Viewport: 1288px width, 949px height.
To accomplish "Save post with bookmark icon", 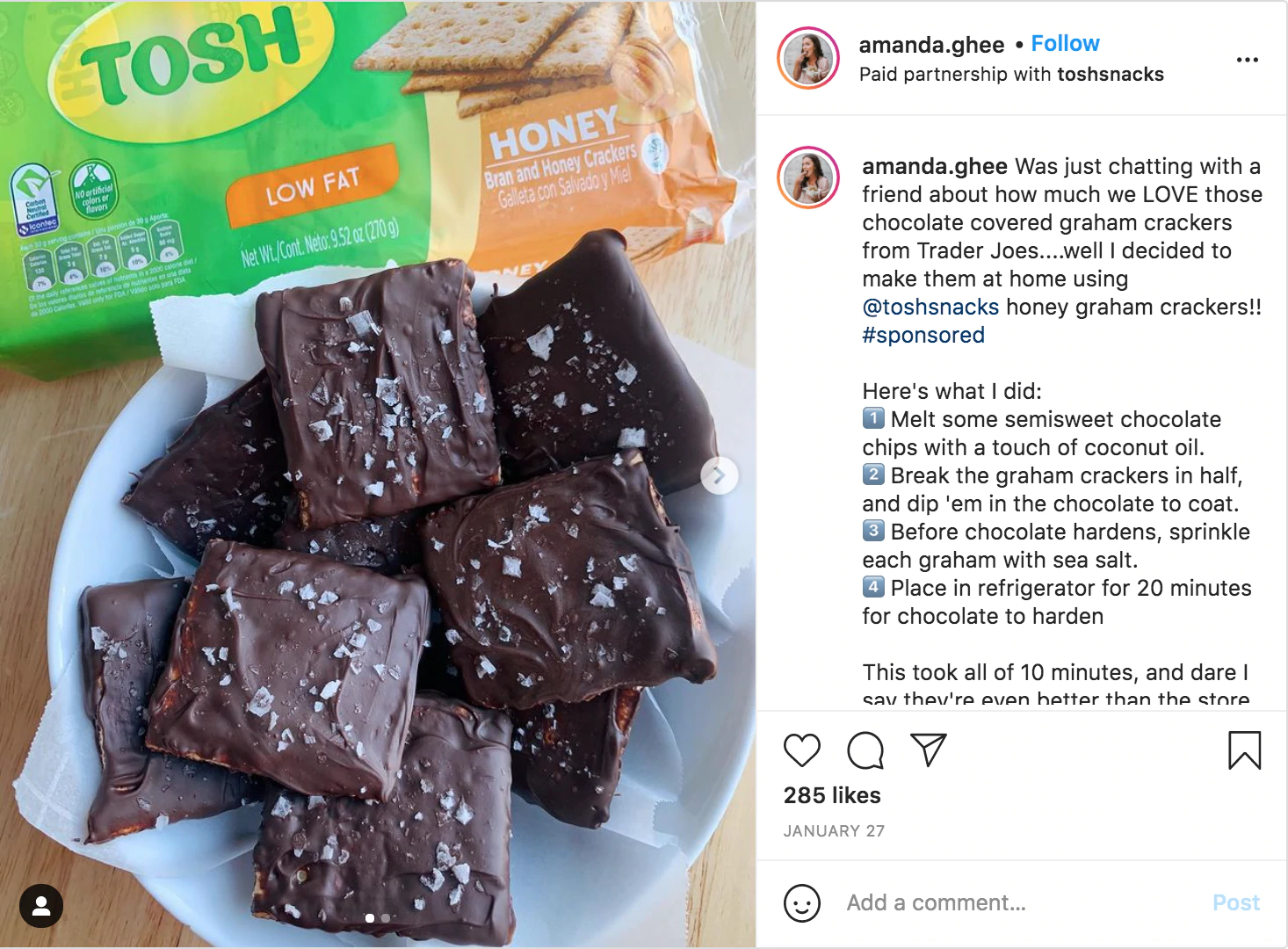I will tap(1244, 750).
